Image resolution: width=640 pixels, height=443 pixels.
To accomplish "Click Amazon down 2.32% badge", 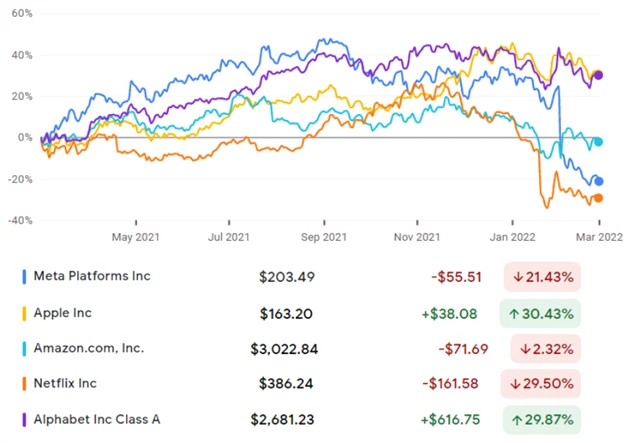I will tap(545, 349).
